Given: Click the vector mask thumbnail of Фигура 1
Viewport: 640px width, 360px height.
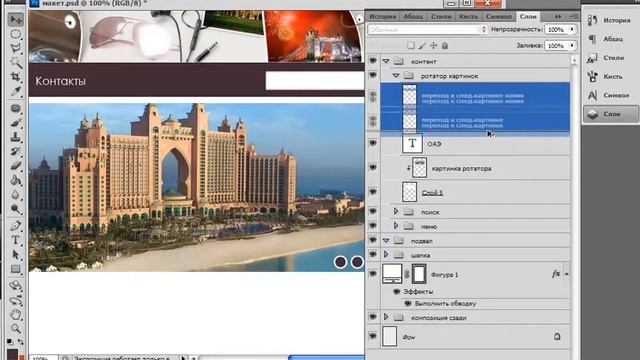Looking at the screenshot, I should tap(419, 274).
